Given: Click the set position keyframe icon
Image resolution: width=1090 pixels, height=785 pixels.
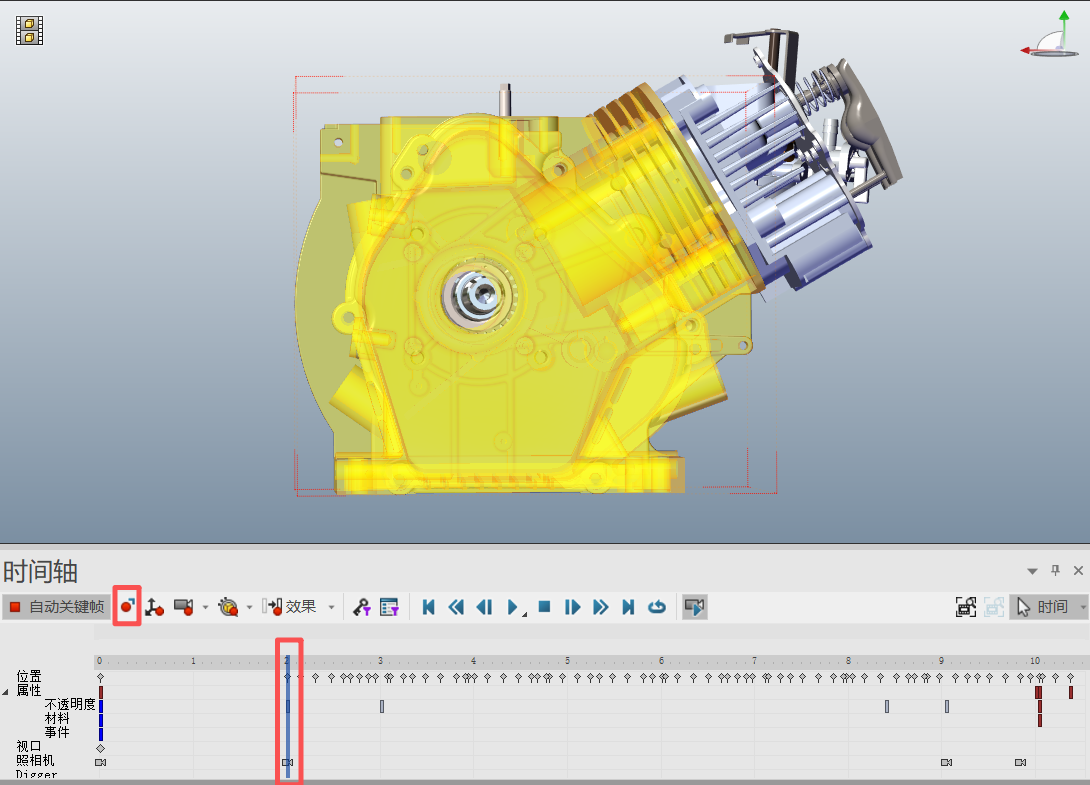Looking at the screenshot, I should point(154,607).
